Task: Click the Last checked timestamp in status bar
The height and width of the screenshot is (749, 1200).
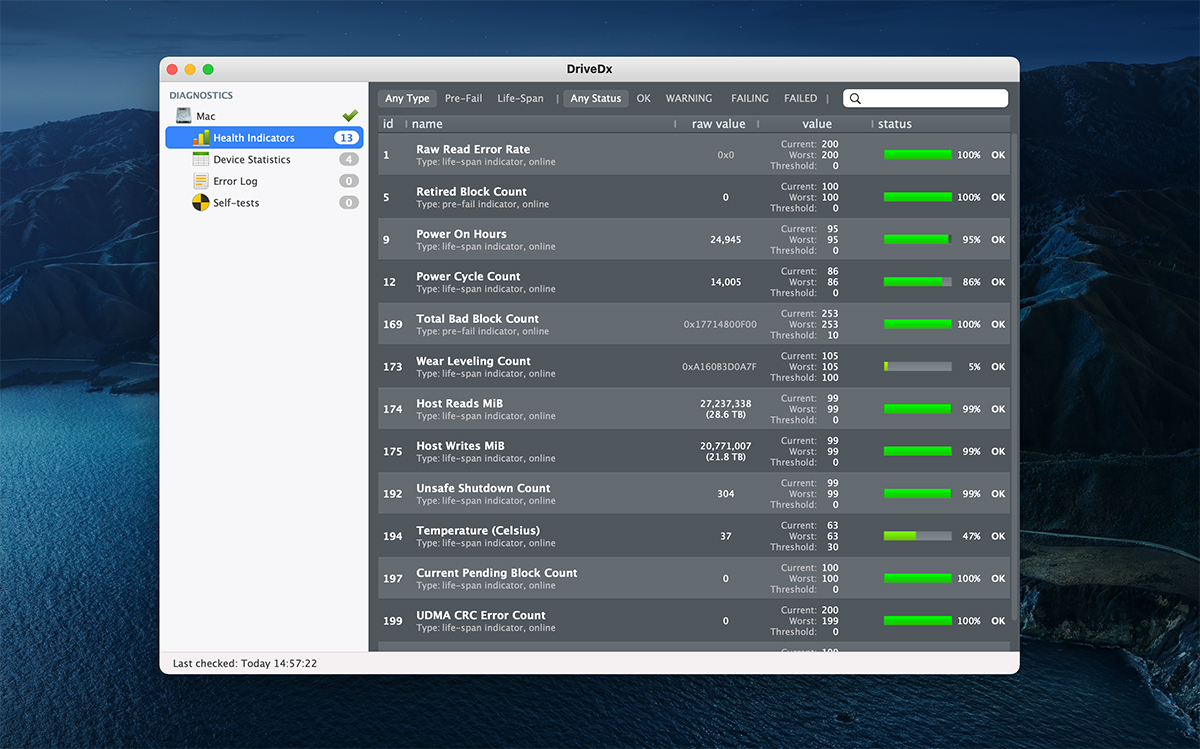Action: coord(245,663)
